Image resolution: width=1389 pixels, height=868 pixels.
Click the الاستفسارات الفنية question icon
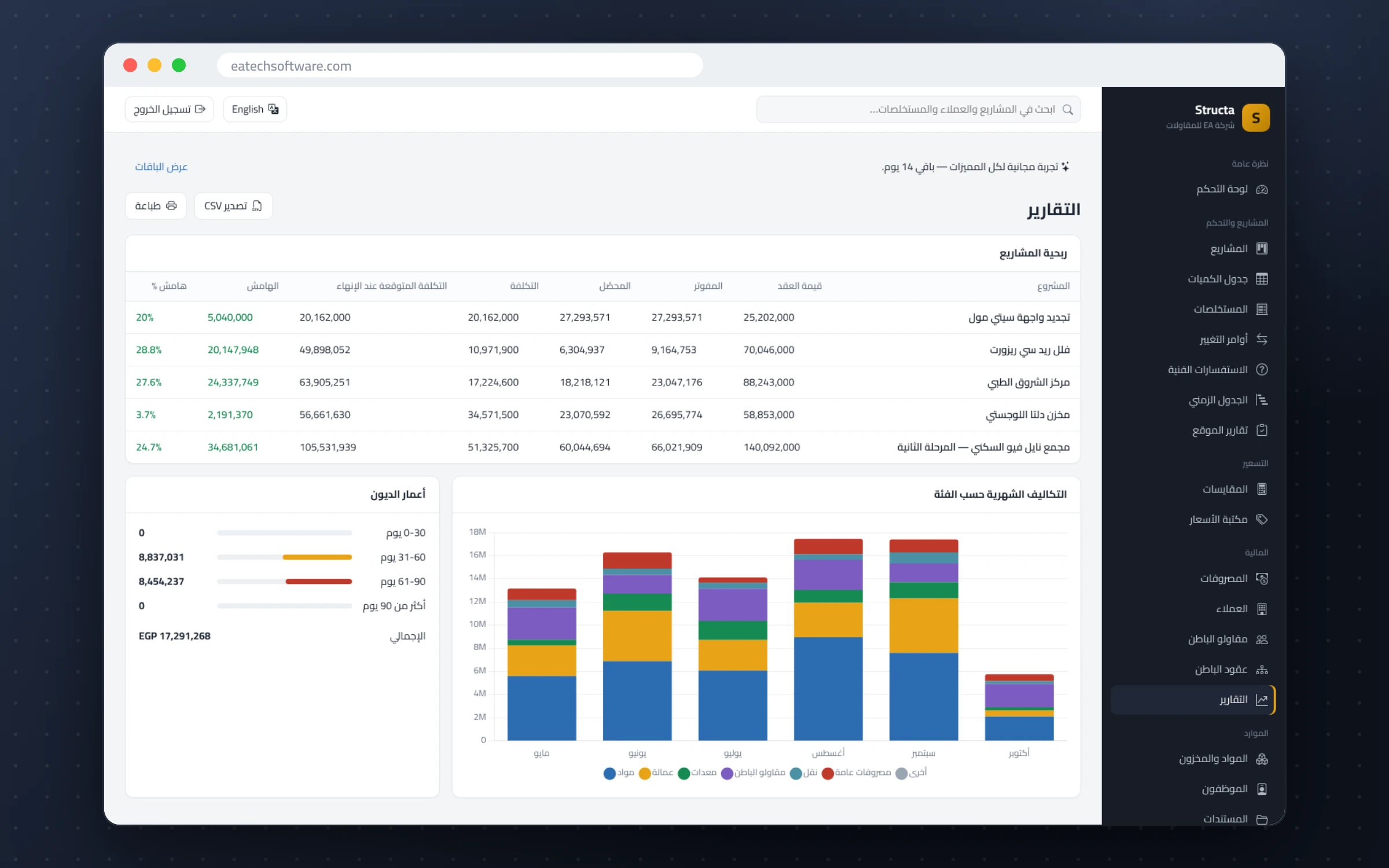(x=1262, y=370)
